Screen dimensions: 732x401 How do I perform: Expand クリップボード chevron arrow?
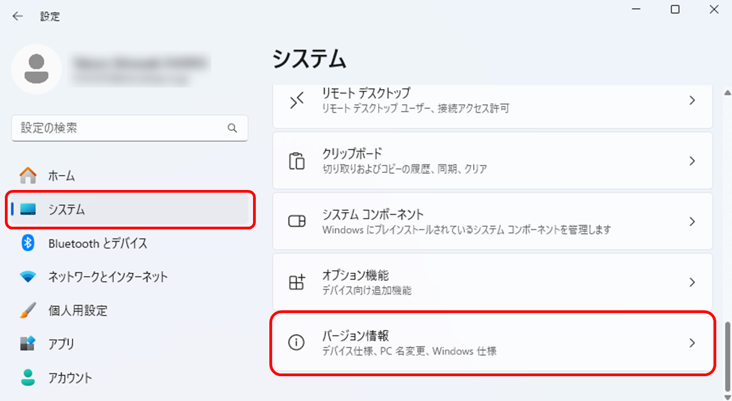tap(692, 161)
